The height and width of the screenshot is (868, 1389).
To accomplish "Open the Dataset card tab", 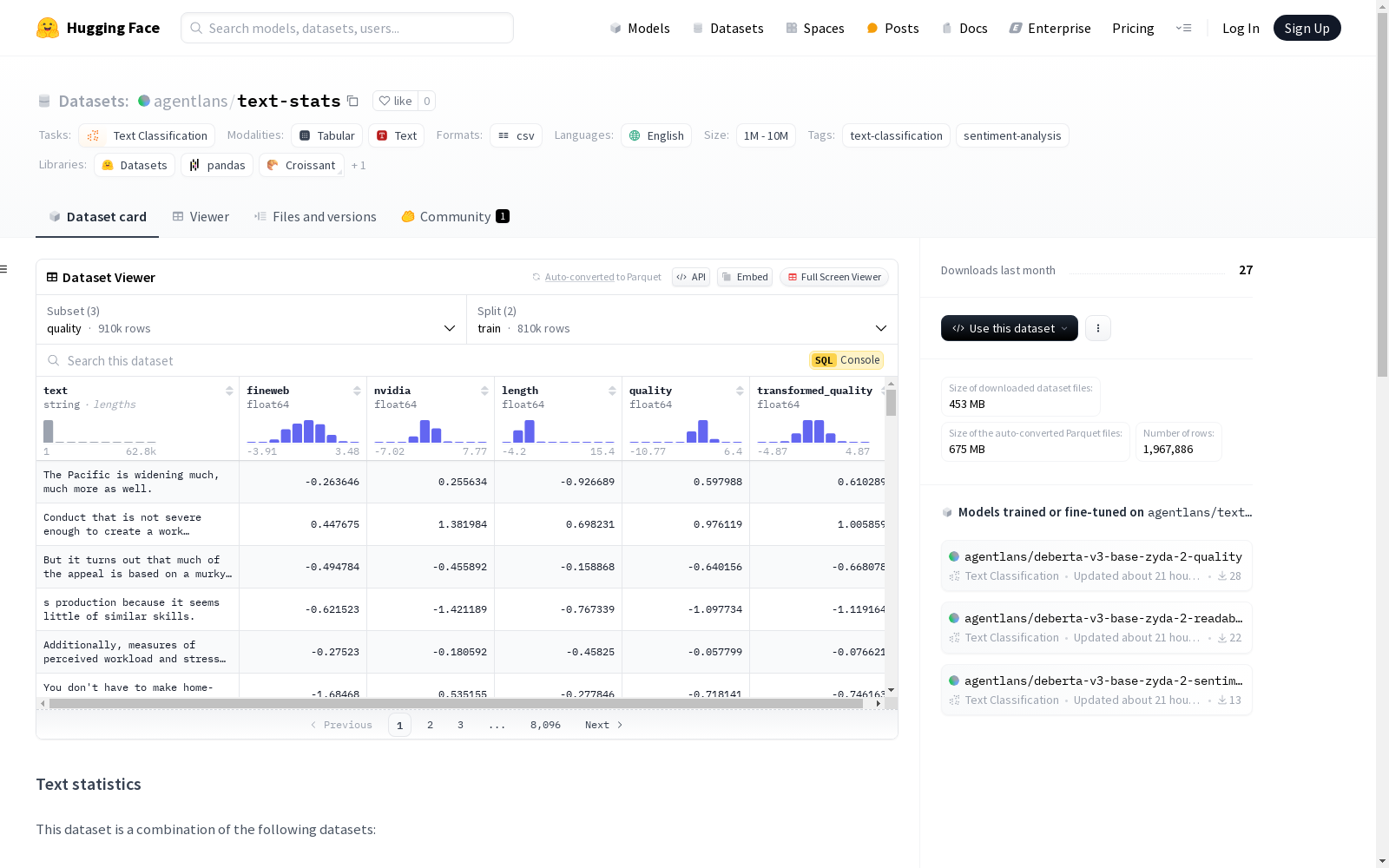I will [x=97, y=217].
